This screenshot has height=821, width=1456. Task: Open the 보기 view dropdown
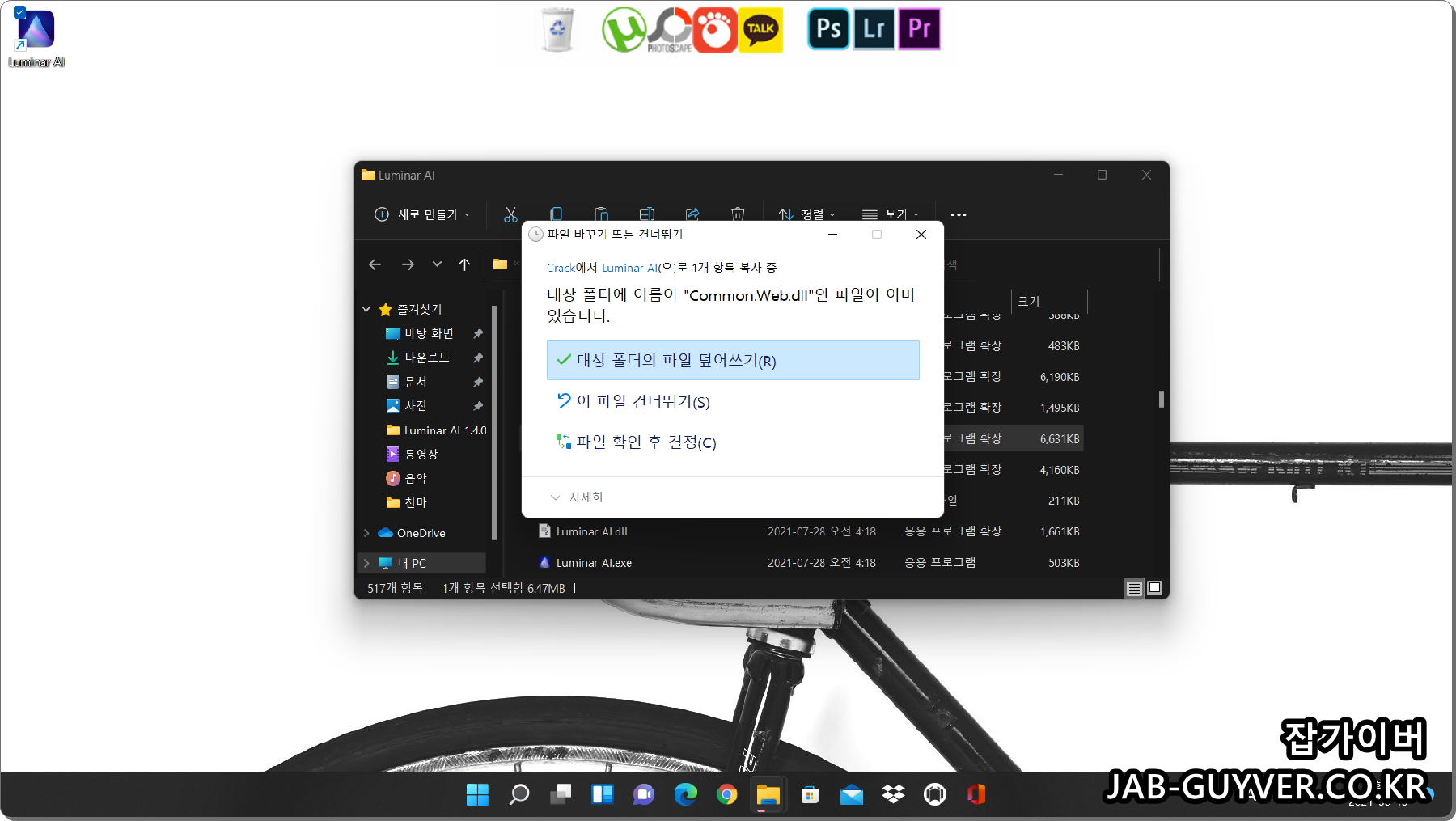tap(891, 214)
